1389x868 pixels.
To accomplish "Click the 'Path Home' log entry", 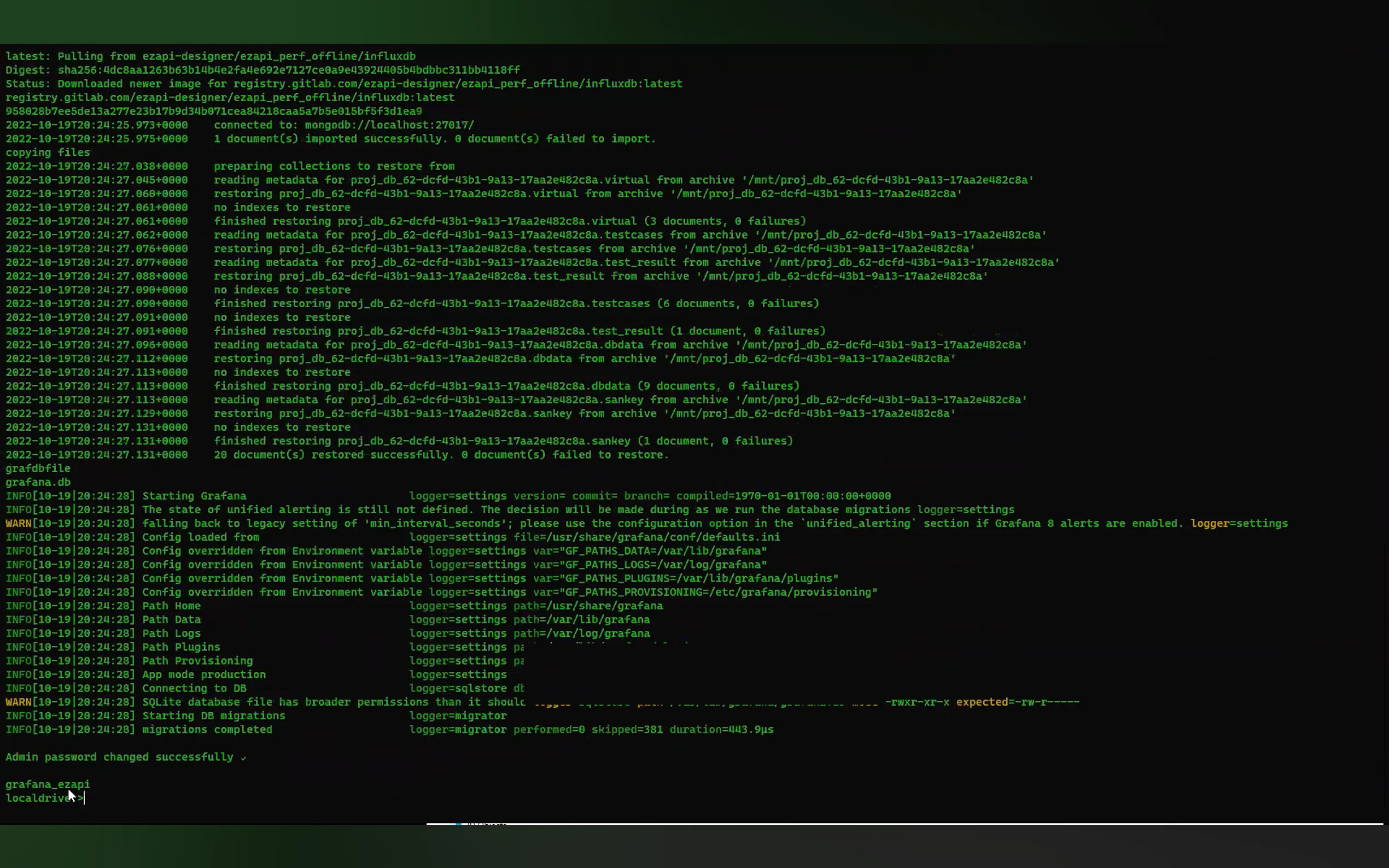I will 171,606.
